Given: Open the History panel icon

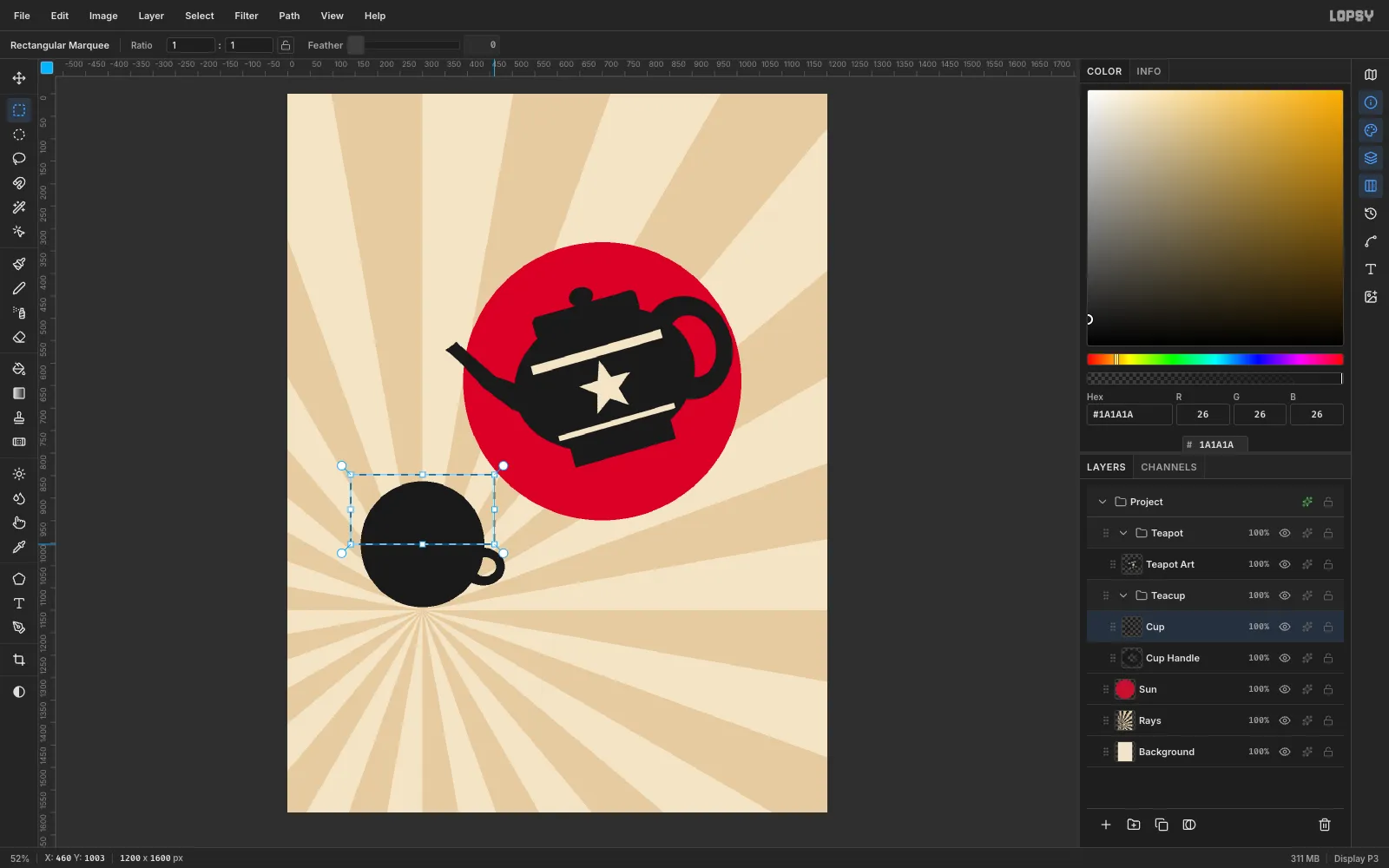Looking at the screenshot, I should (1371, 214).
